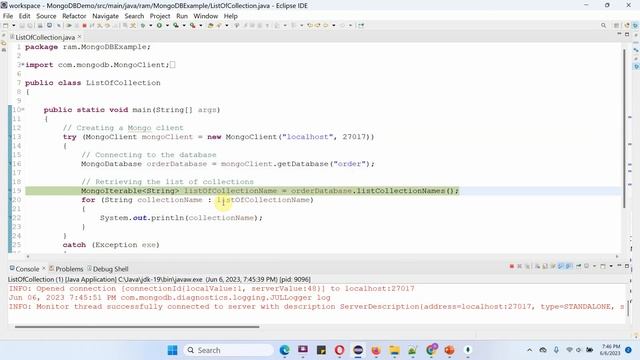Click the New file toolbar icon
640x360 pixels.
coord(5,25)
